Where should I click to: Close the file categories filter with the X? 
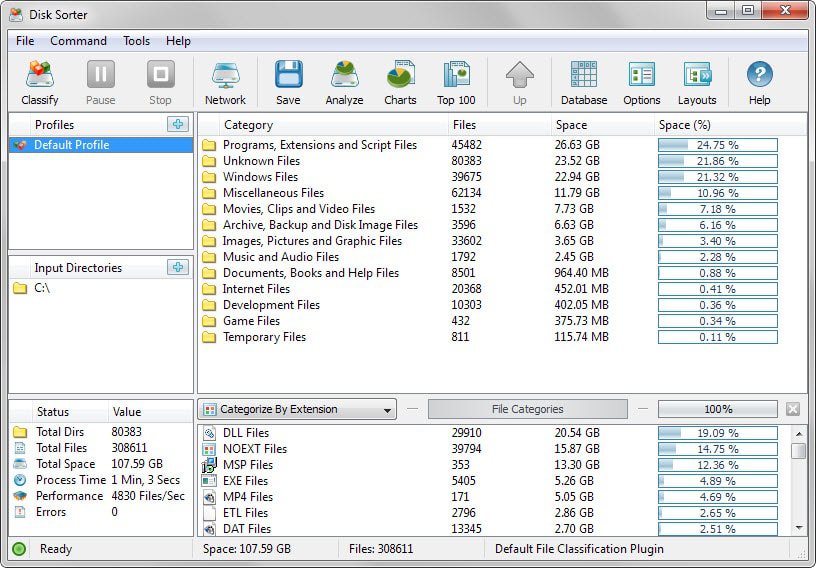[793, 409]
